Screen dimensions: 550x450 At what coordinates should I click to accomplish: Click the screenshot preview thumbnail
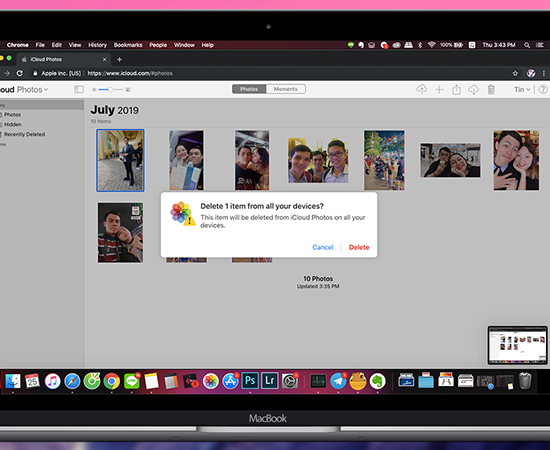pyautogui.click(x=517, y=345)
